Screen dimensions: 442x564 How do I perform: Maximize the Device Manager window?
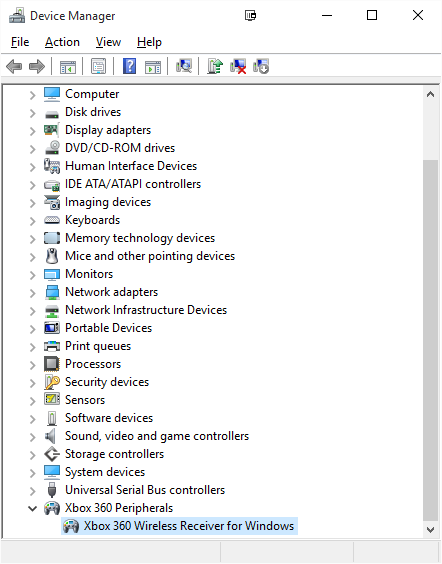click(372, 15)
